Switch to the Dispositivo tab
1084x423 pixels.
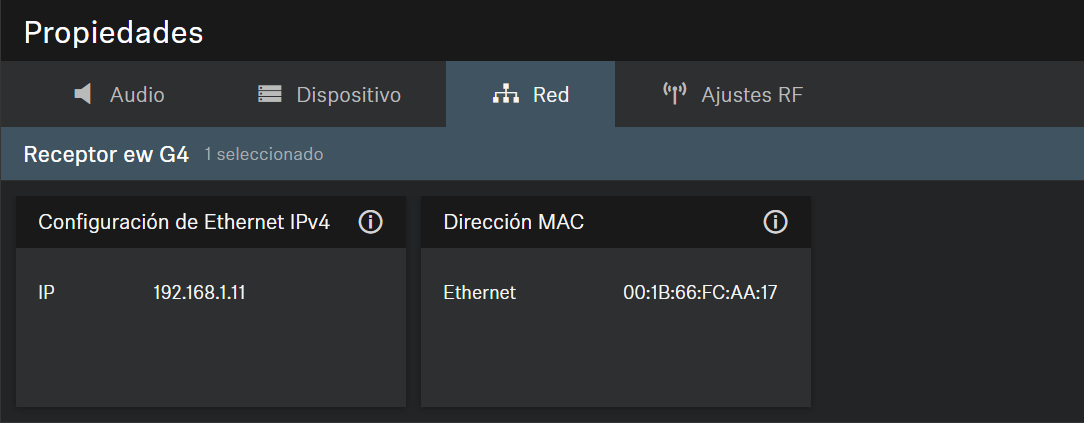(x=329, y=94)
